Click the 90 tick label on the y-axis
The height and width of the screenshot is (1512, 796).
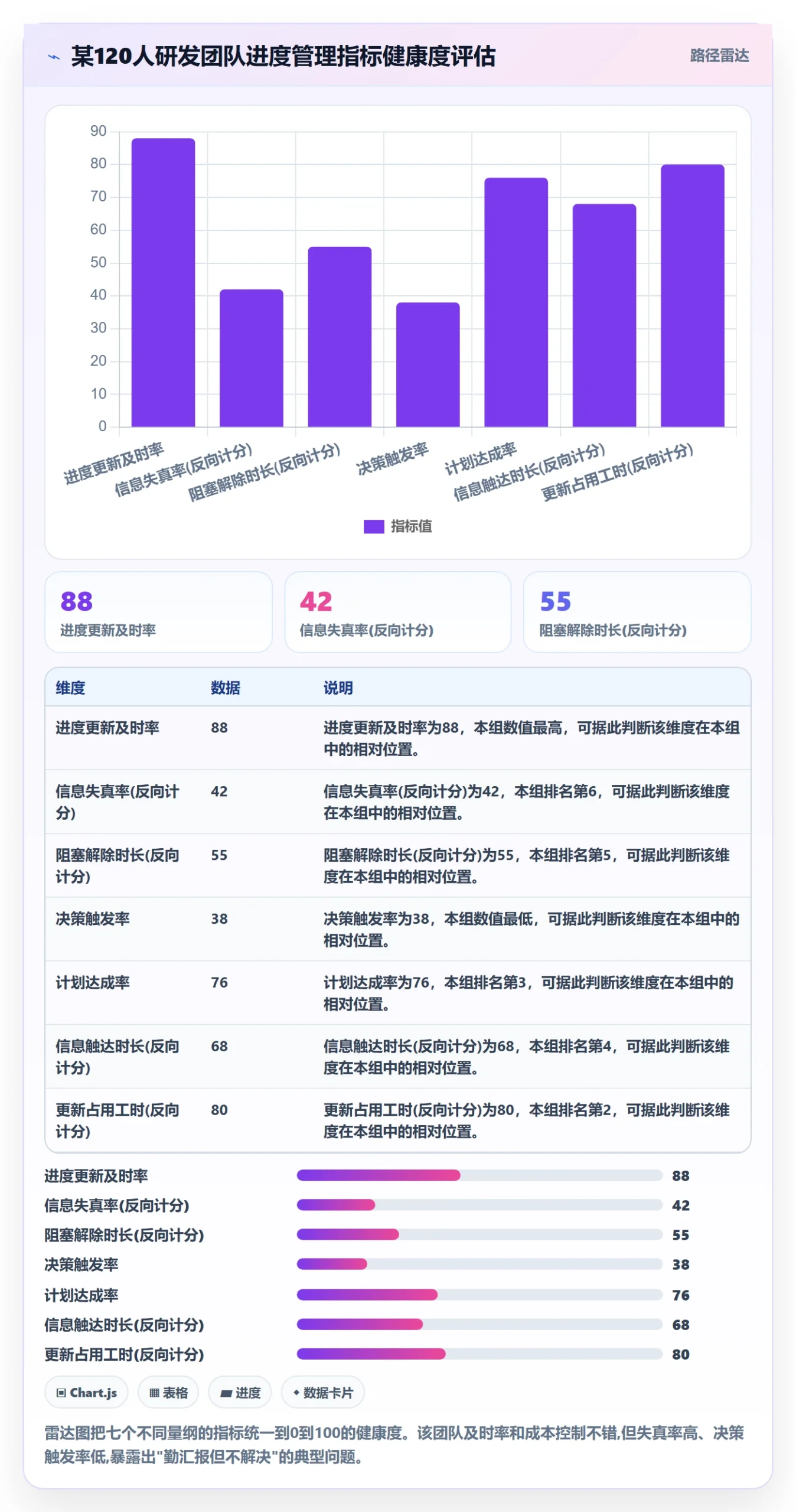click(98, 131)
